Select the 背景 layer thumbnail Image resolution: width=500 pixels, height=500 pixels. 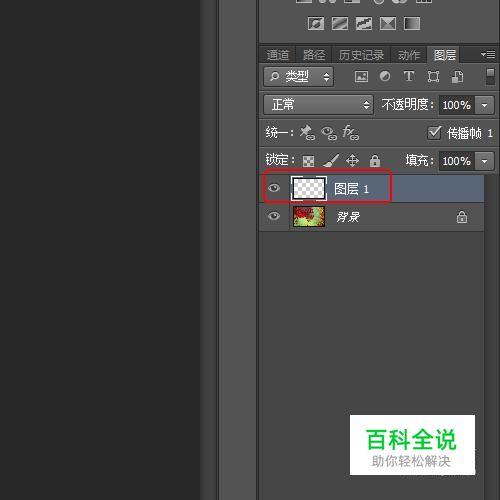tap(309, 217)
